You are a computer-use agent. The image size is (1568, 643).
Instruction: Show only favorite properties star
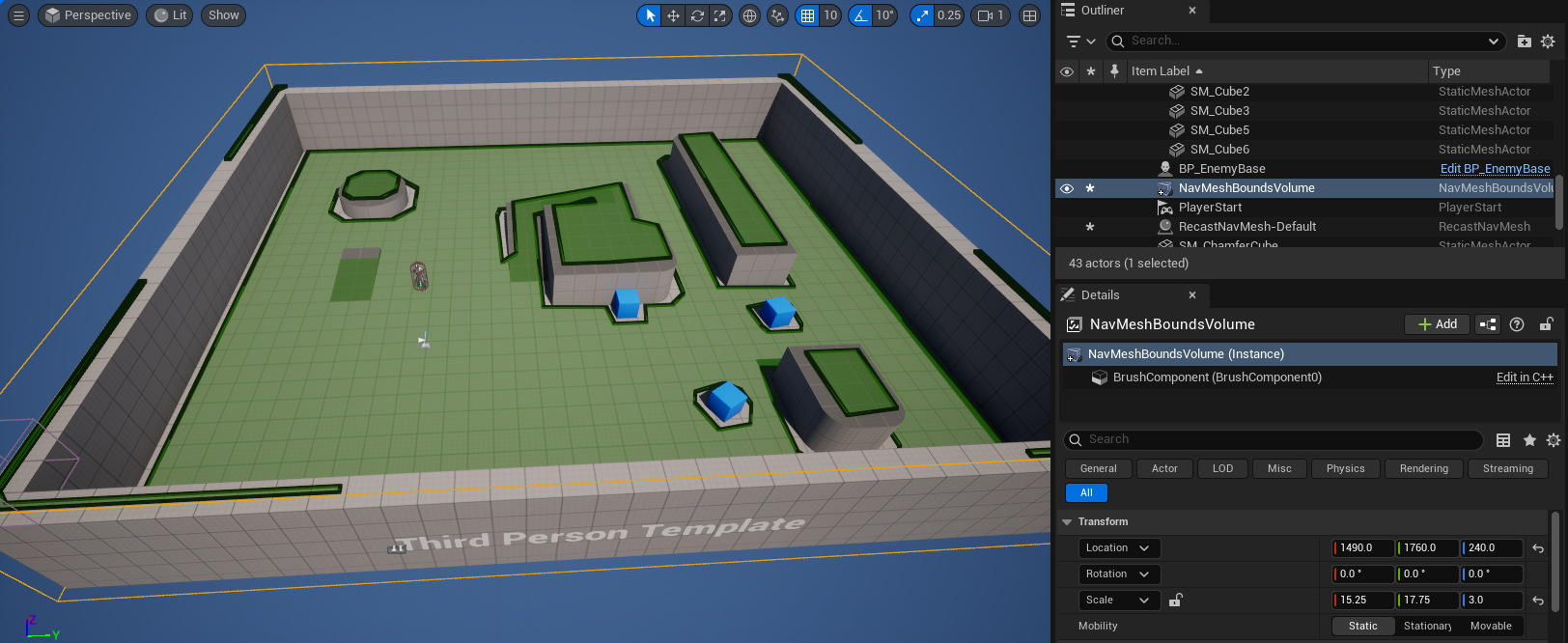click(x=1529, y=440)
